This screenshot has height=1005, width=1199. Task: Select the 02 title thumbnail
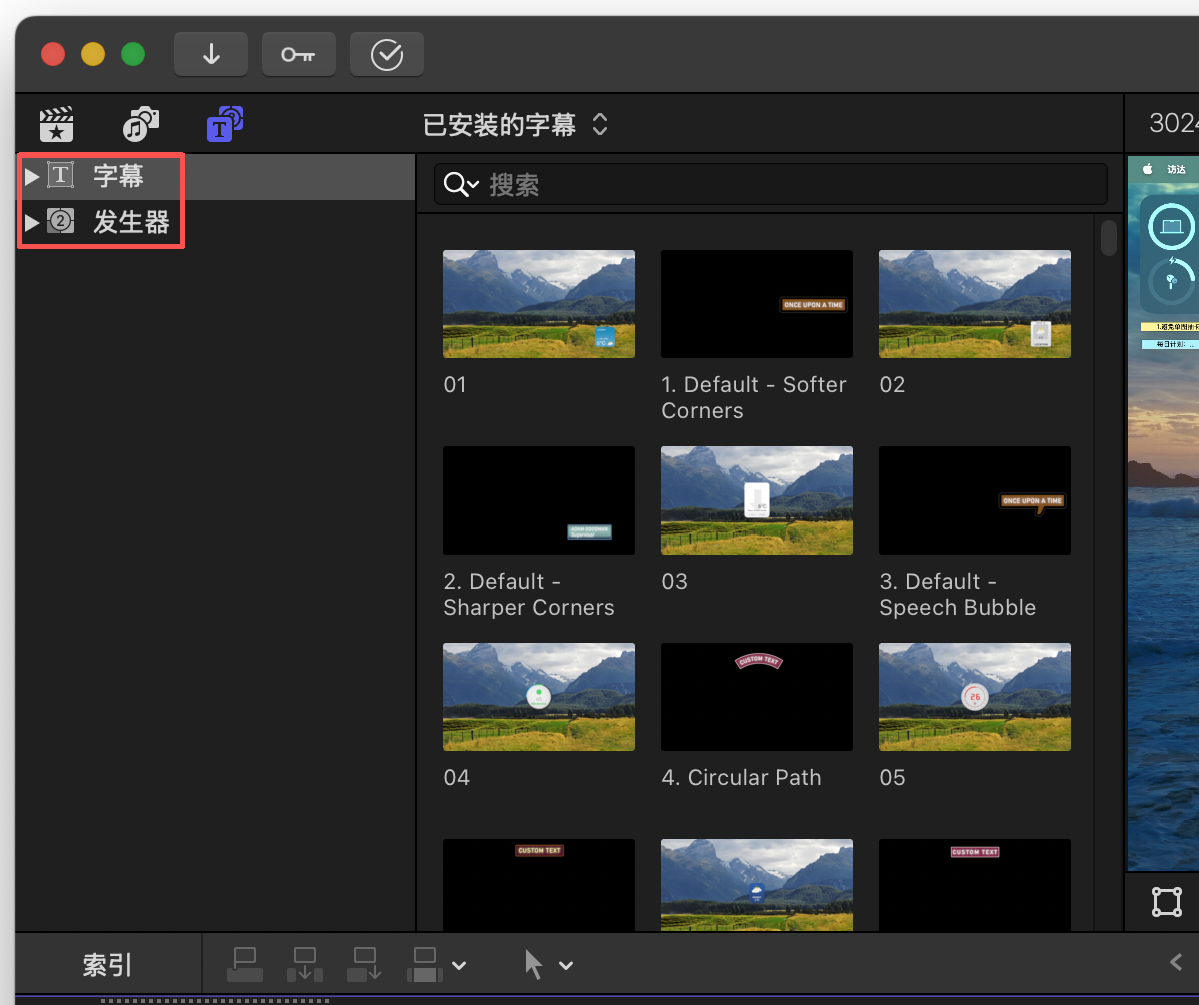click(975, 304)
